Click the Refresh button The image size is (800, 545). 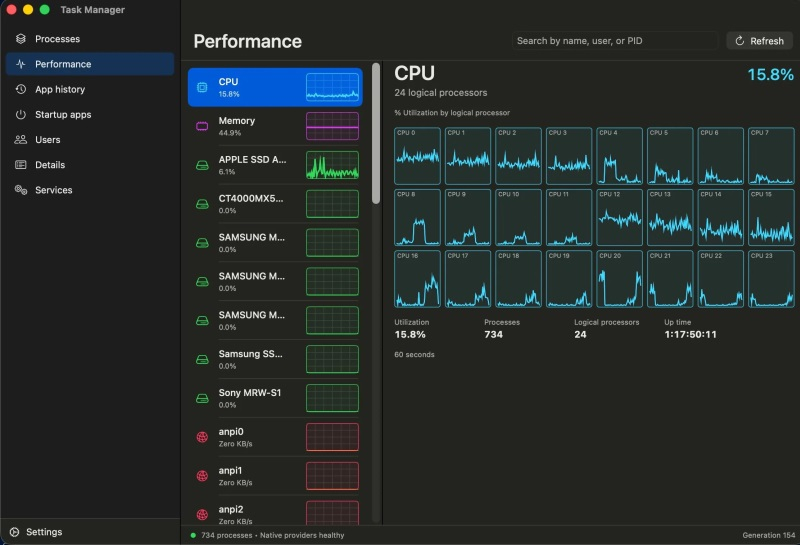point(759,41)
